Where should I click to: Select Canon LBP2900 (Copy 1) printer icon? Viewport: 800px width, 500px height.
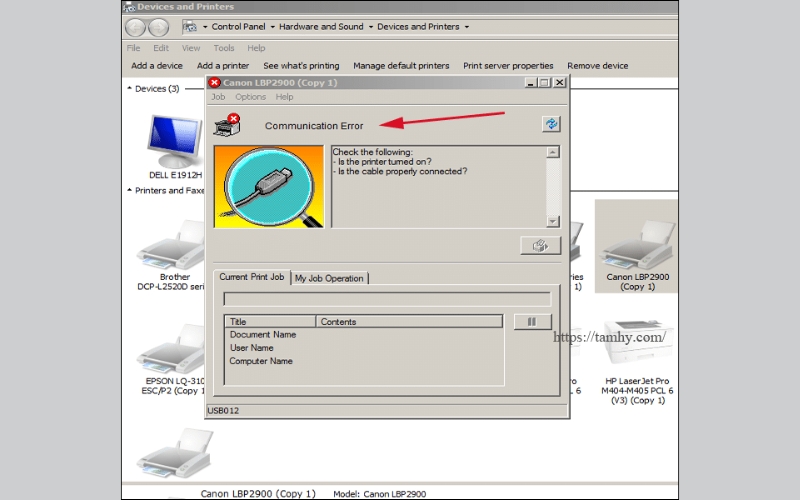(x=637, y=245)
